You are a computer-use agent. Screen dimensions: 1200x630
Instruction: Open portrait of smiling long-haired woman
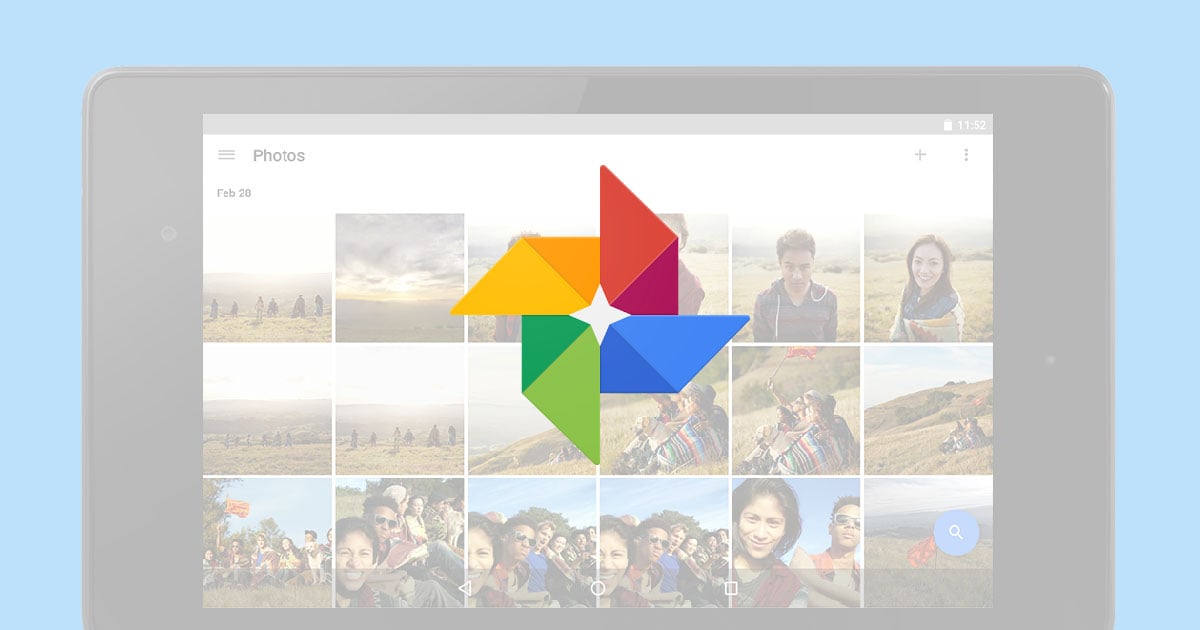(928, 277)
